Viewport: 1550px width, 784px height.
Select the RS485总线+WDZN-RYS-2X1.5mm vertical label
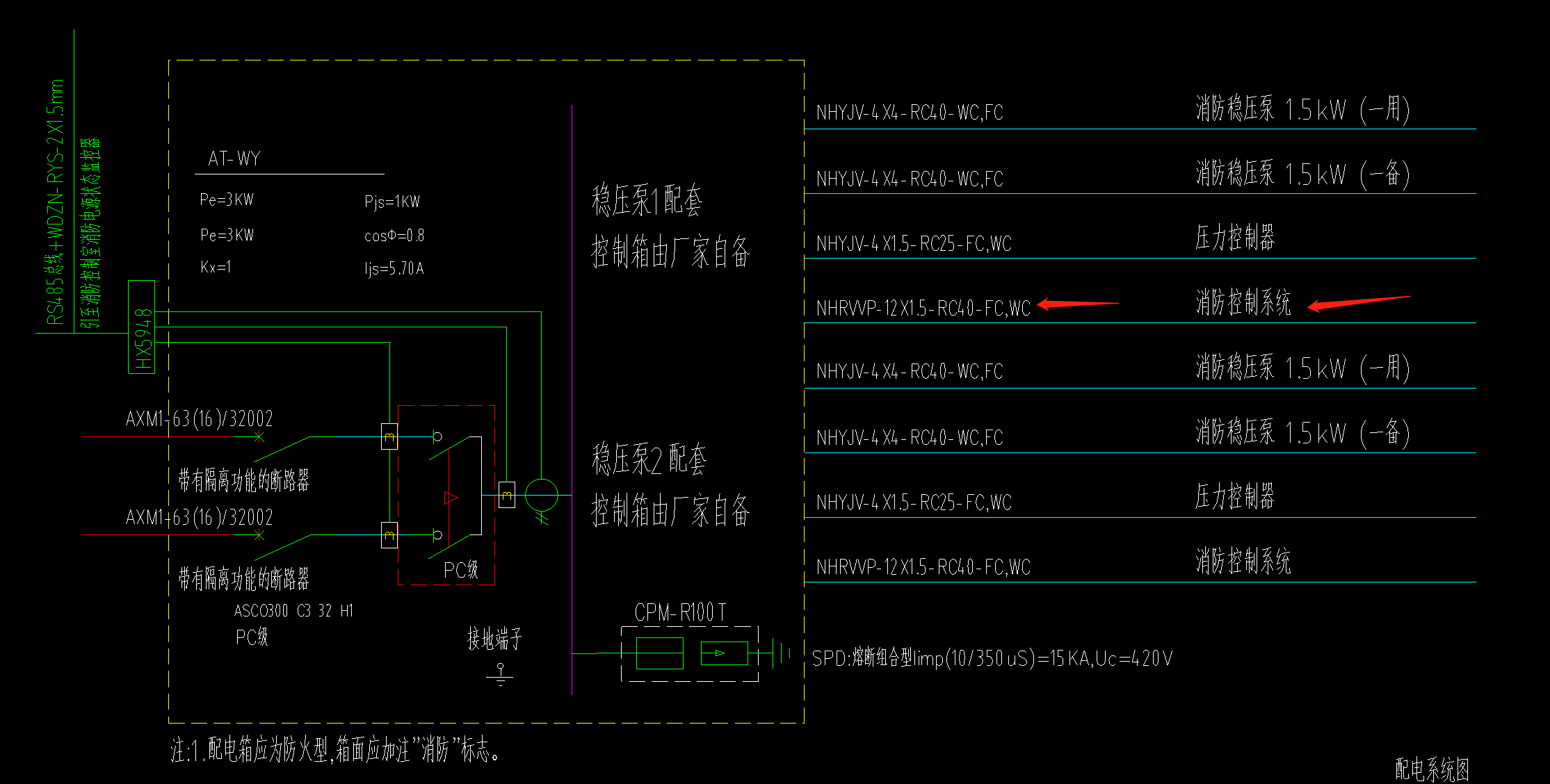coord(55,202)
